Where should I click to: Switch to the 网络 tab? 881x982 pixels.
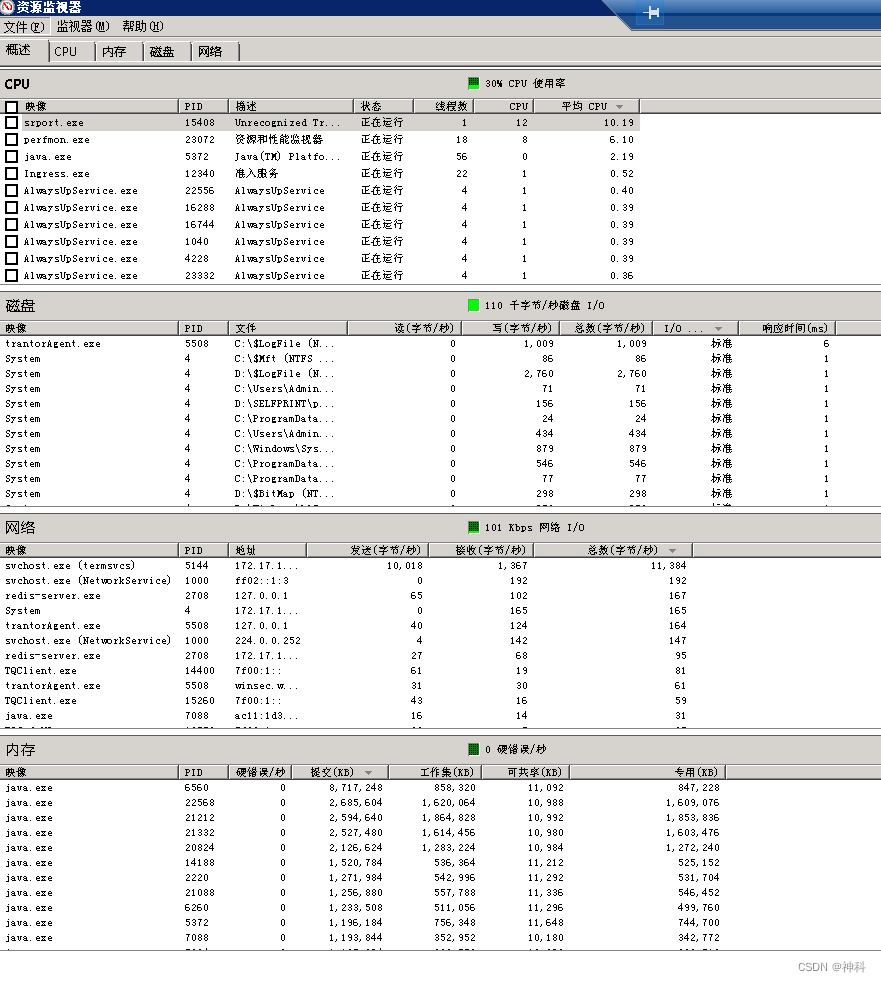(x=207, y=51)
